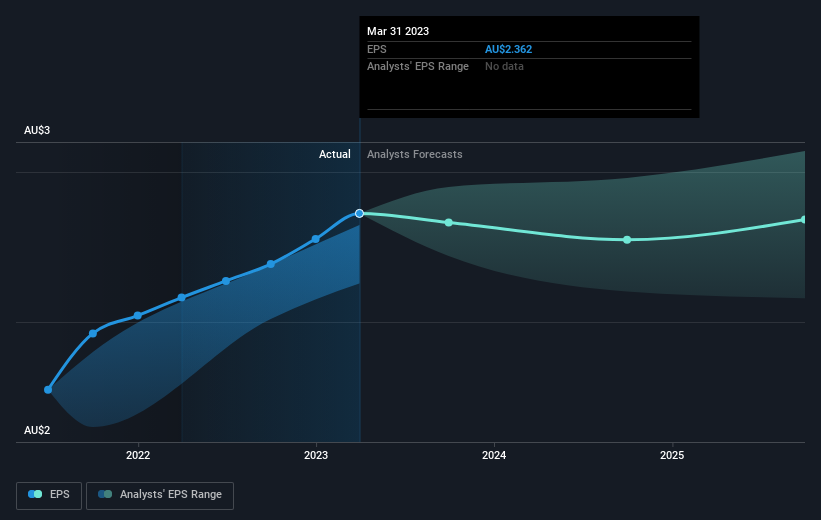Toggle the Analysts' EPS Range legend
Viewport: 821px width, 520px height.
[x=160, y=495]
